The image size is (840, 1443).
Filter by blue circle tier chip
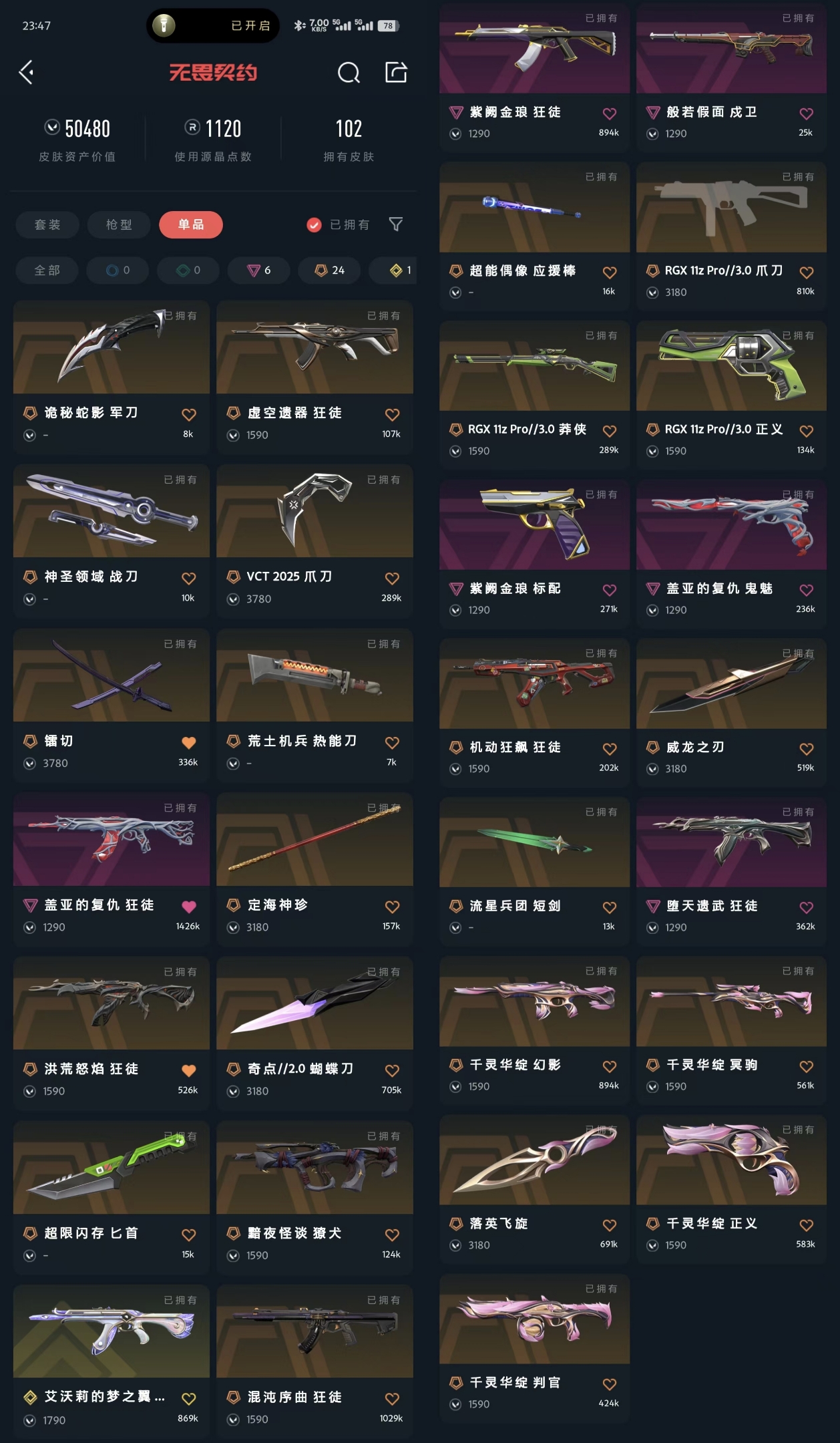(x=118, y=270)
